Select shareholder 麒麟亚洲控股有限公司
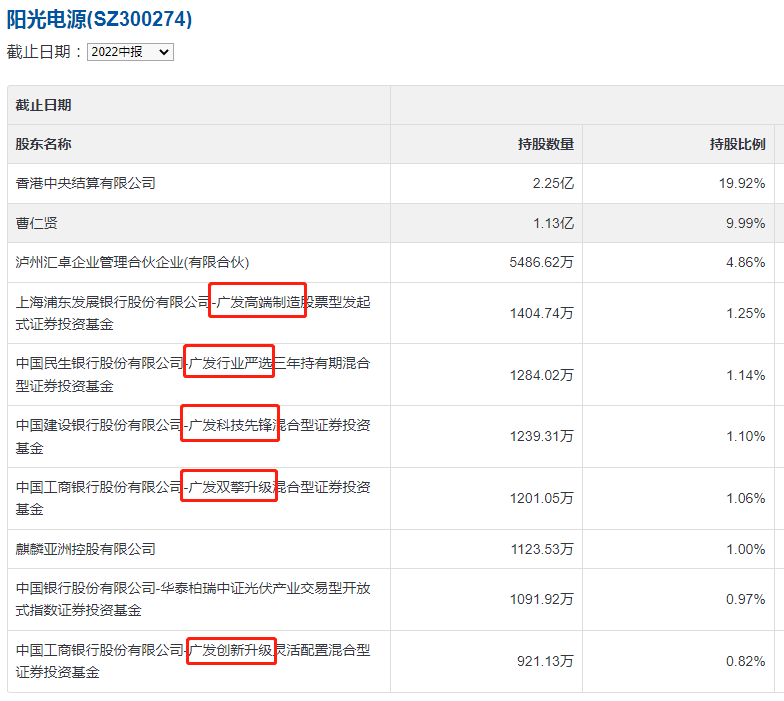The height and width of the screenshot is (701, 784). (x=86, y=549)
